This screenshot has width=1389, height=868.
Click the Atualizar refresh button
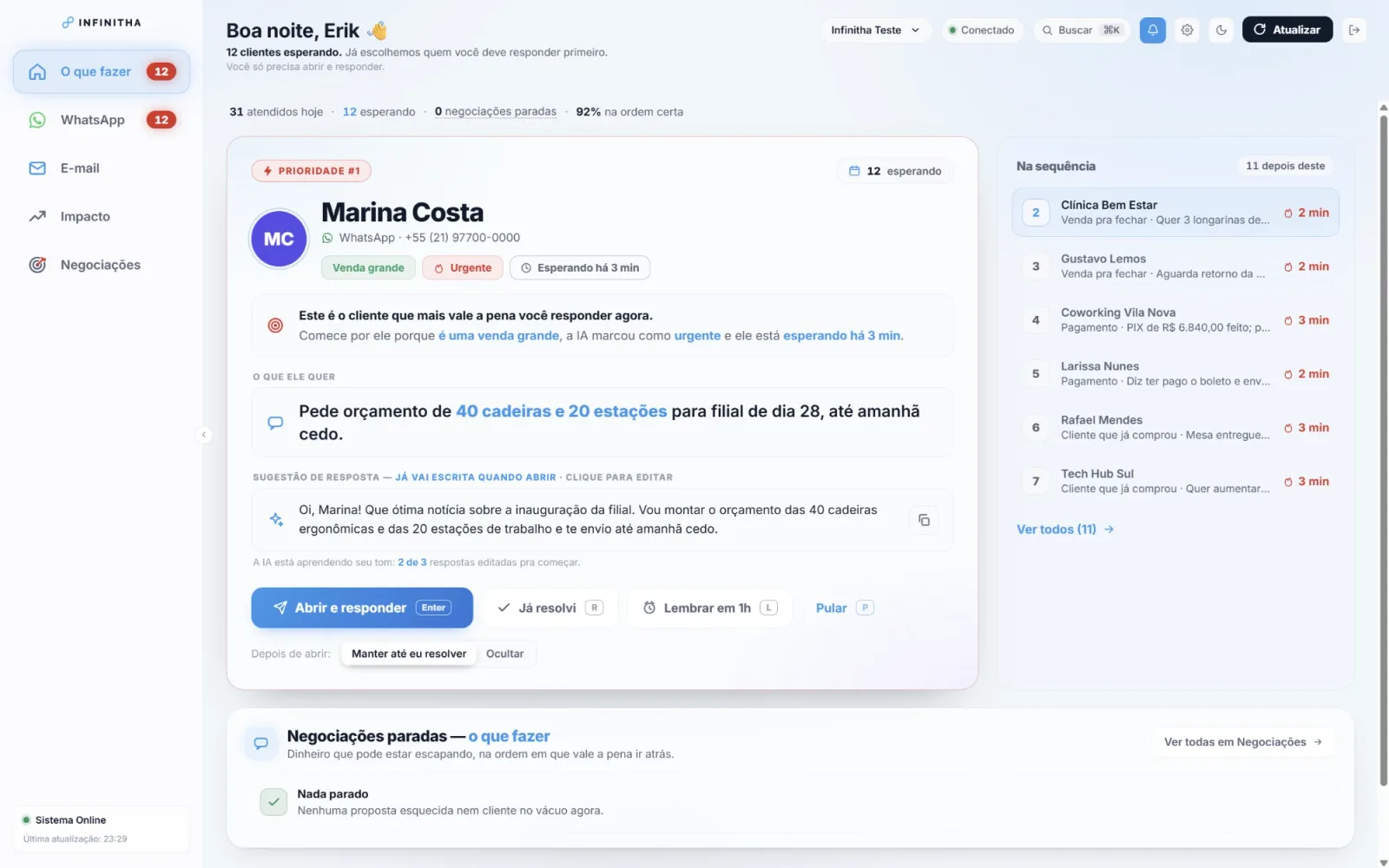1287,30
